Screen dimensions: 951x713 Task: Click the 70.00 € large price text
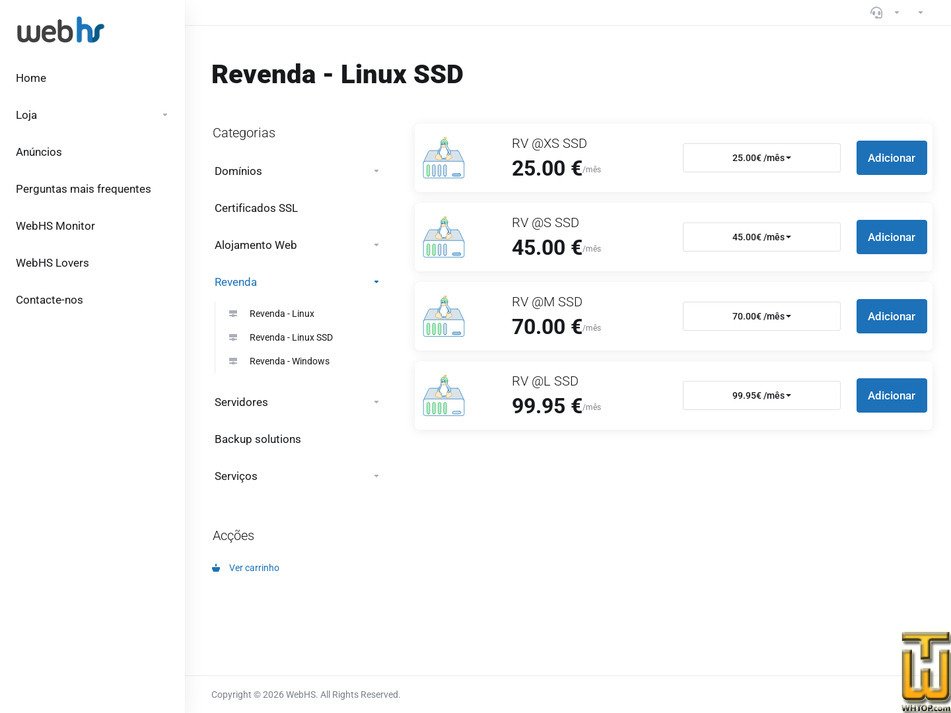pos(547,327)
